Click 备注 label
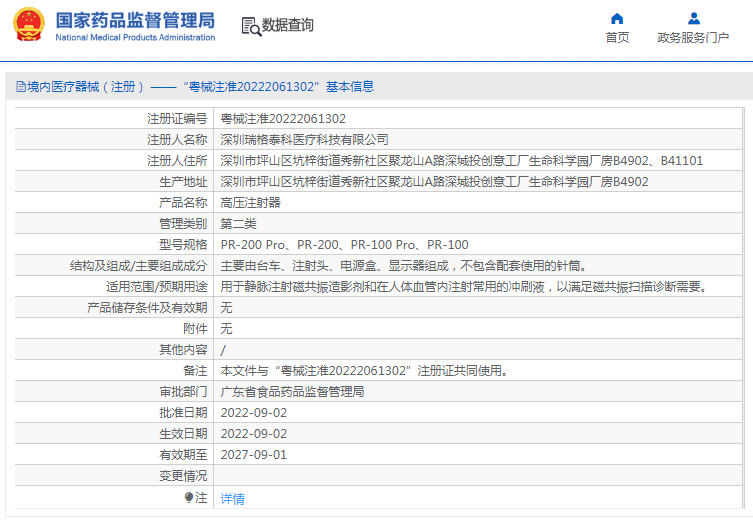This screenshot has width=753, height=523. click(x=195, y=371)
